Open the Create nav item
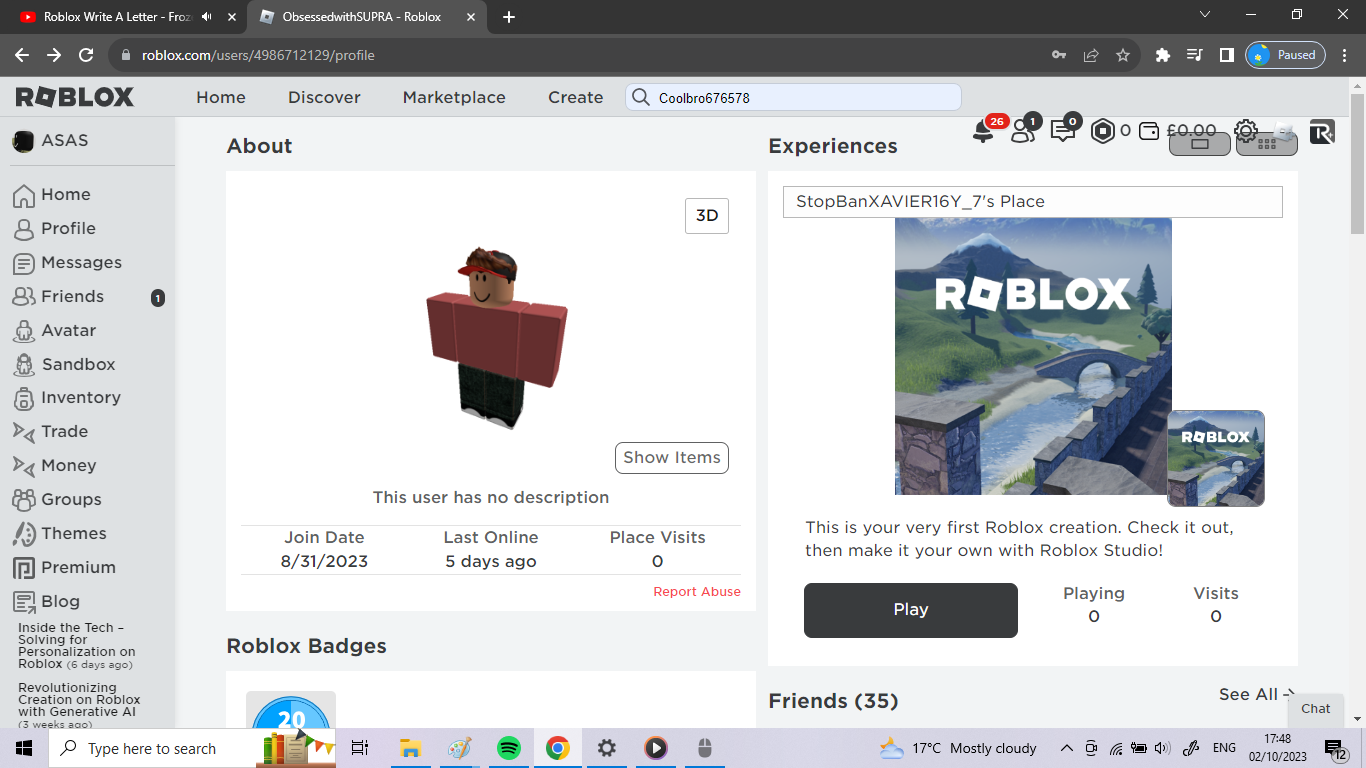This screenshot has height=768, width=1366. click(x=576, y=97)
